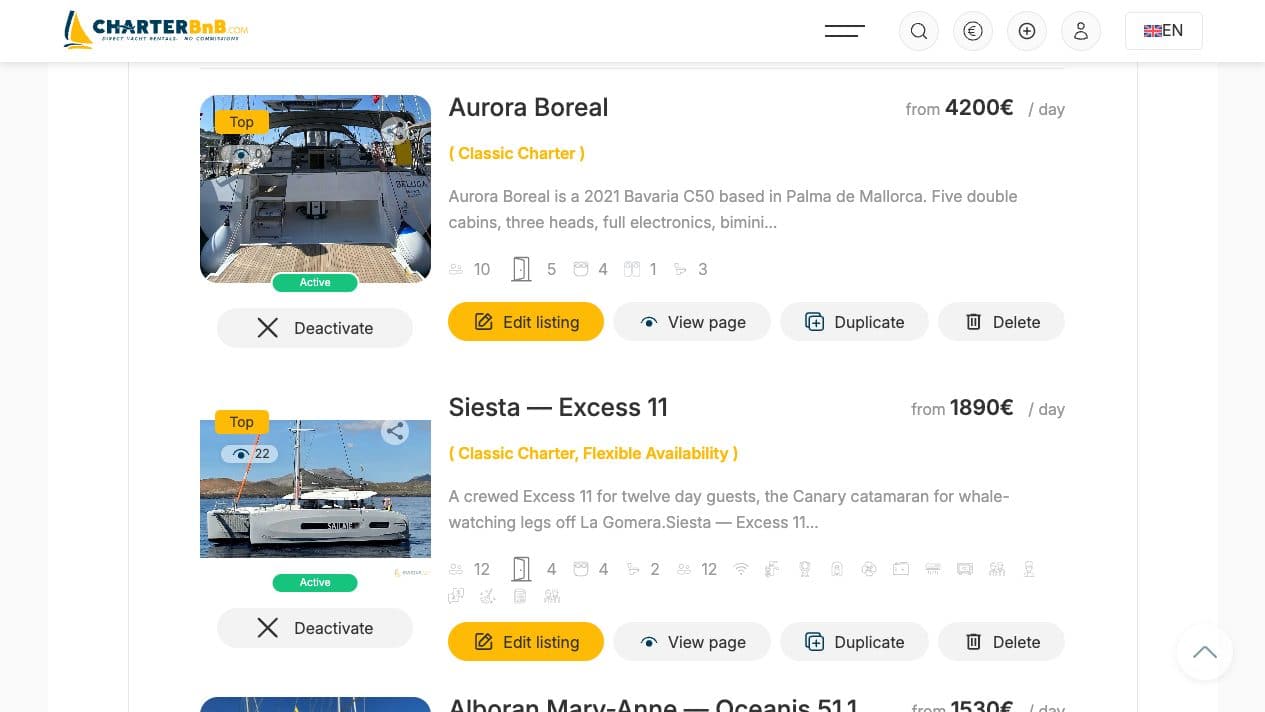
Task: Open Siesta Excess 11 photo thumbnail
Action: 315,489
